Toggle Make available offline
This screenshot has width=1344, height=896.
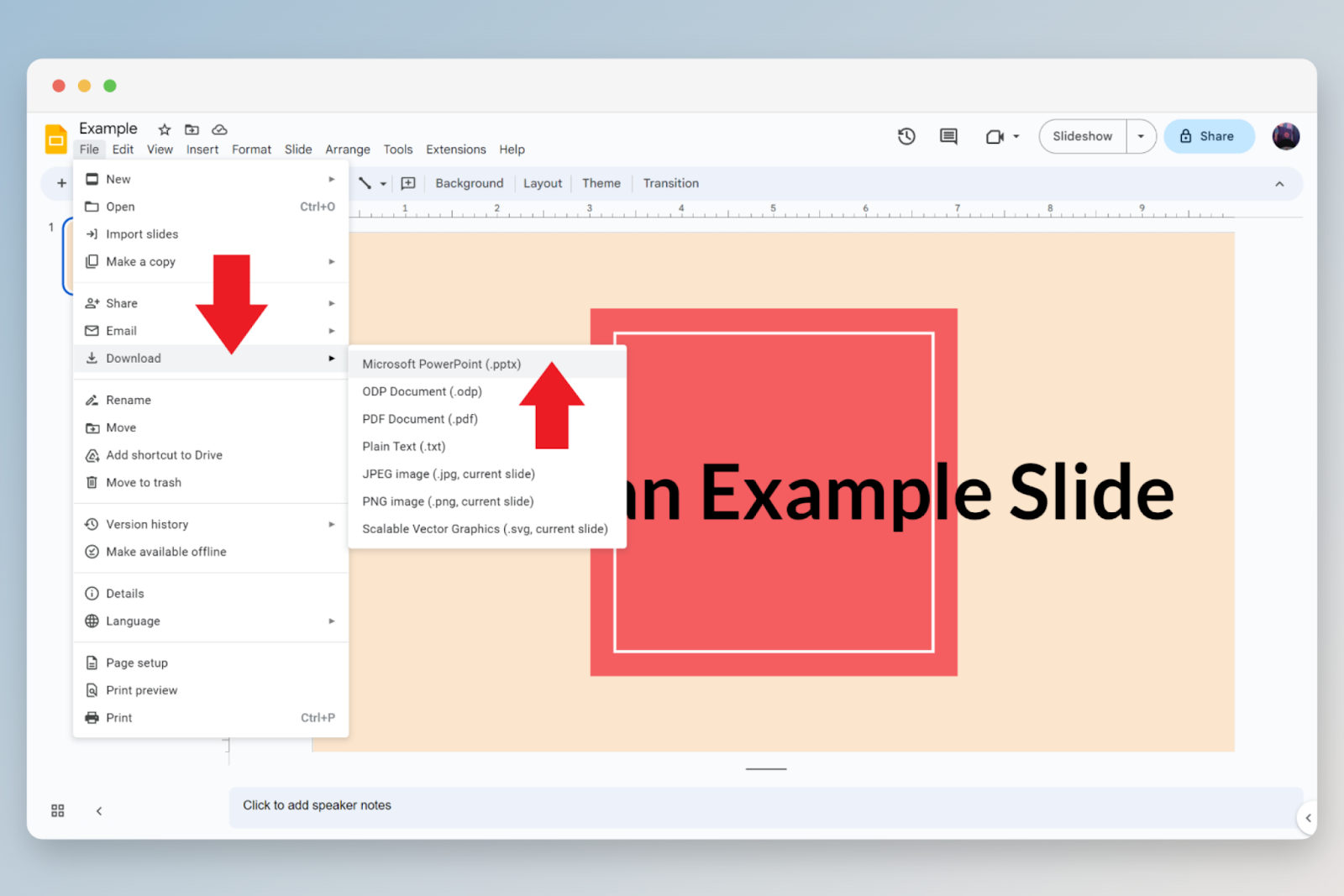tap(165, 552)
